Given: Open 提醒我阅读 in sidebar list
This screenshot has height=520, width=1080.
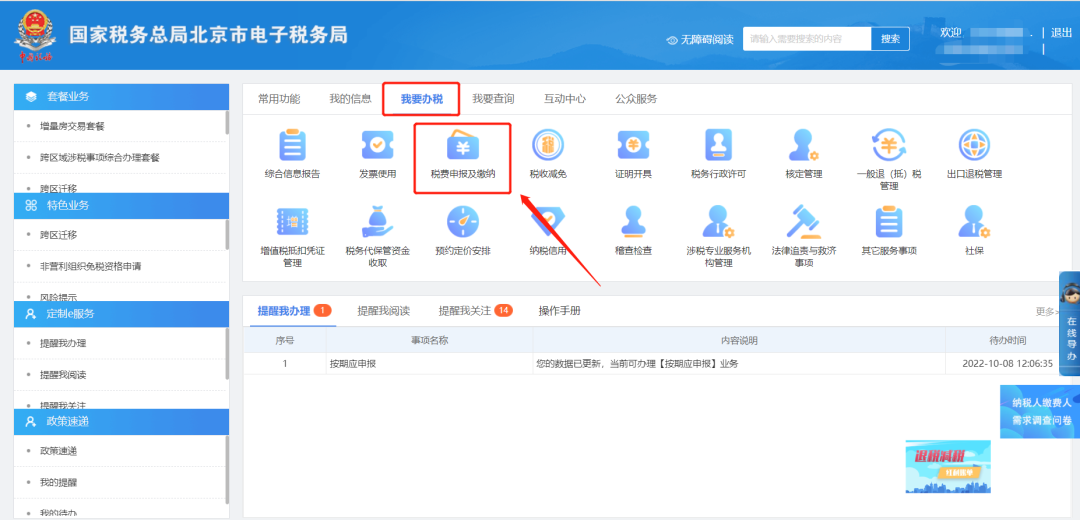Looking at the screenshot, I should click(63, 374).
